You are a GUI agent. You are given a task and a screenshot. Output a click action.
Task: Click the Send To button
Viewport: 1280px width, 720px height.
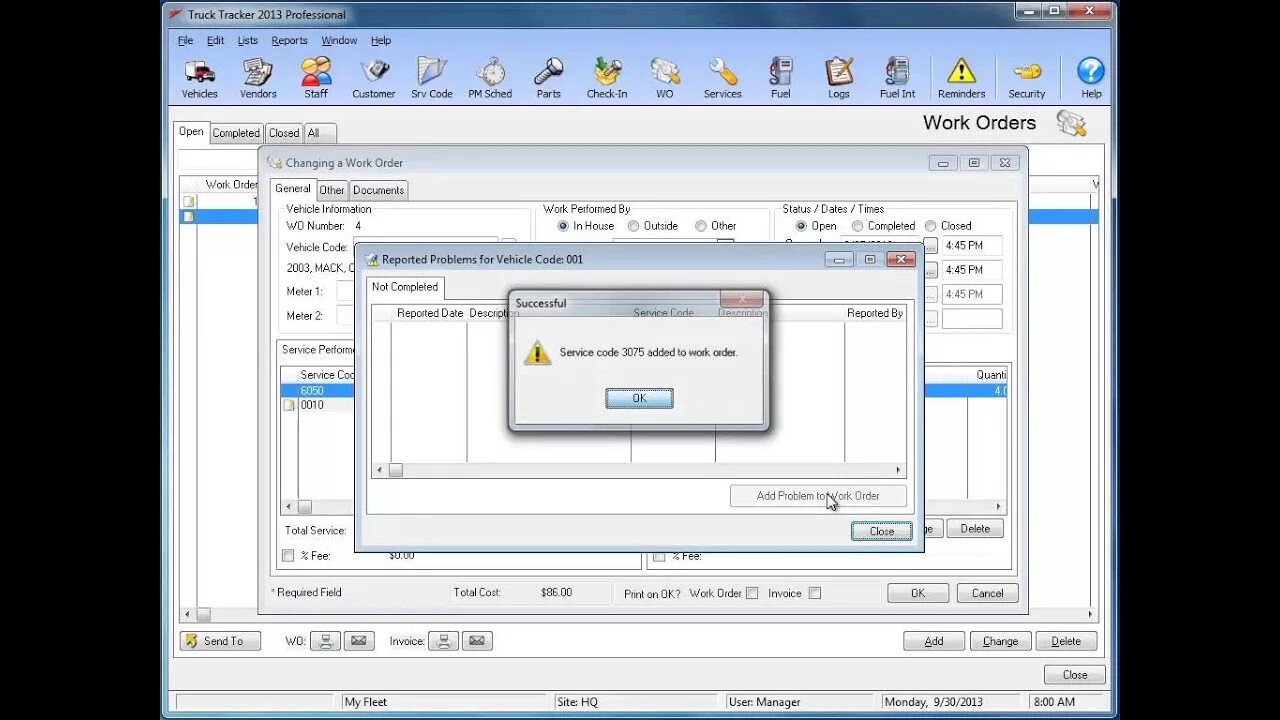pos(220,641)
